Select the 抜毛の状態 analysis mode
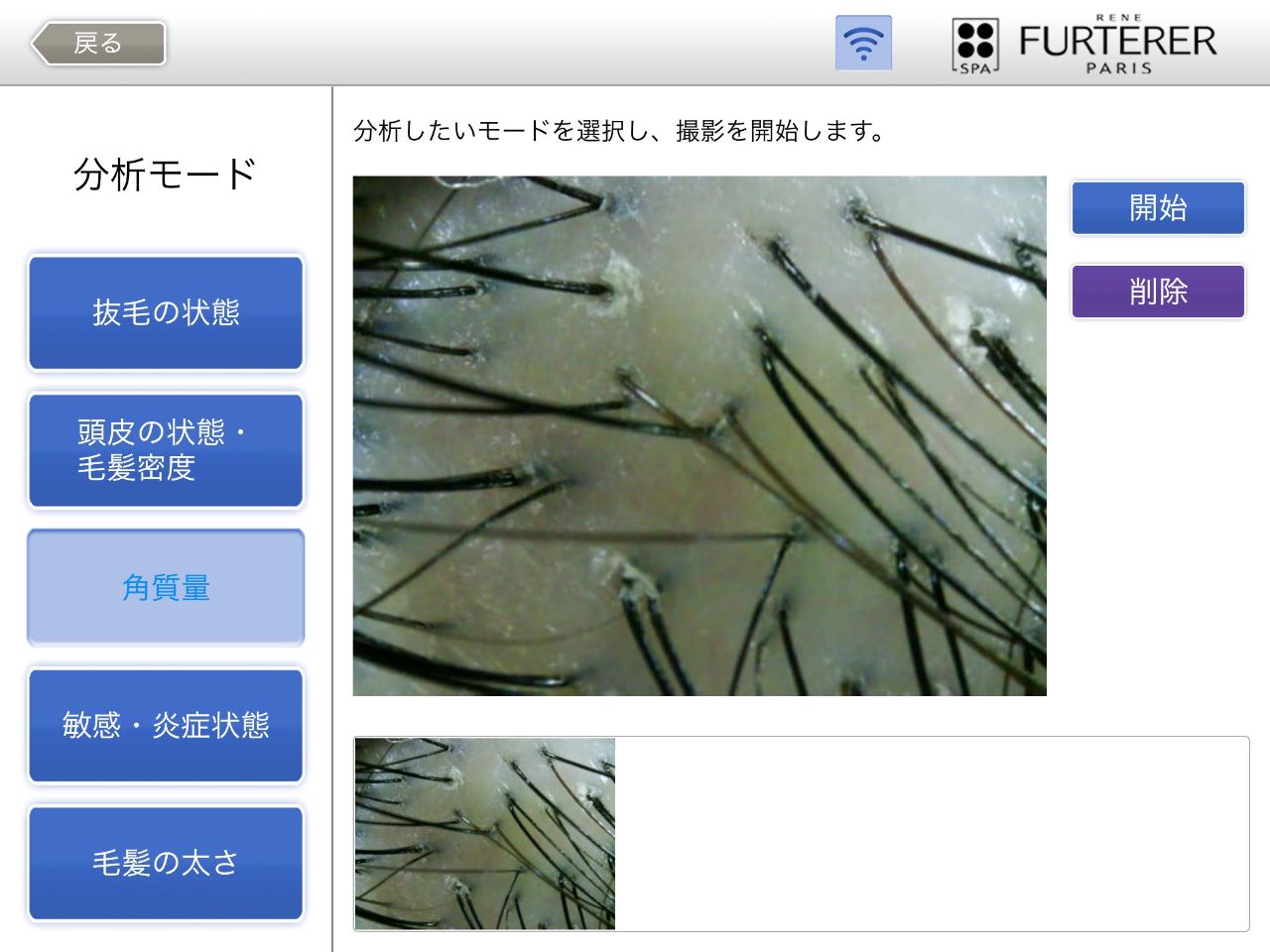Image resolution: width=1270 pixels, height=952 pixels. tap(166, 312)
